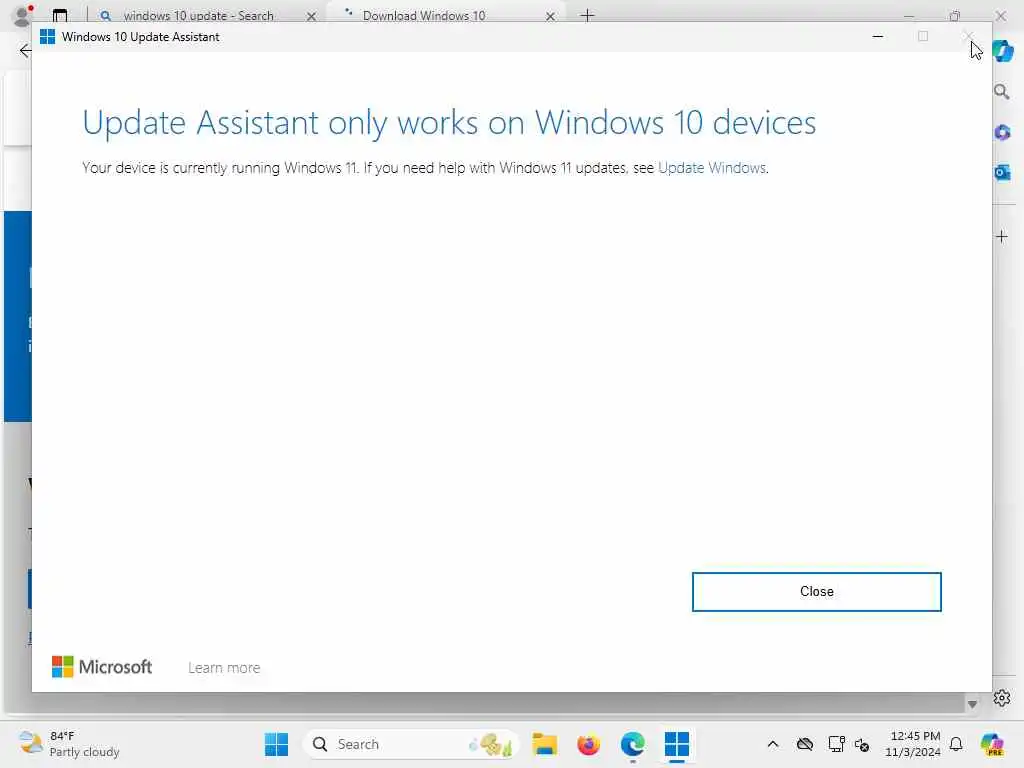Go back in the Edge browser
This screenshot has height=768, width=1024.
[25, 51]
